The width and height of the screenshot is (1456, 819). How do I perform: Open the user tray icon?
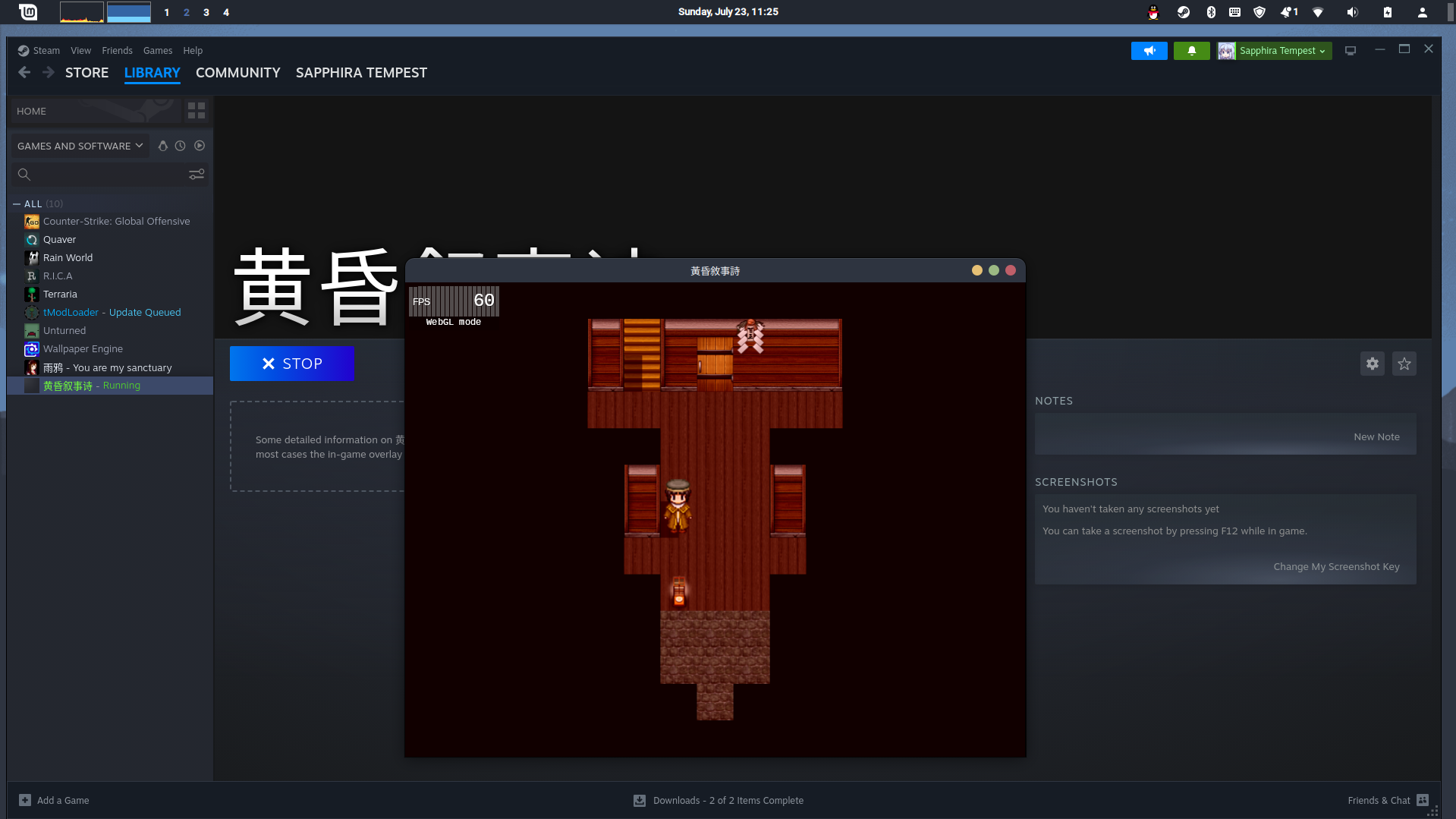click(1423, 12)
